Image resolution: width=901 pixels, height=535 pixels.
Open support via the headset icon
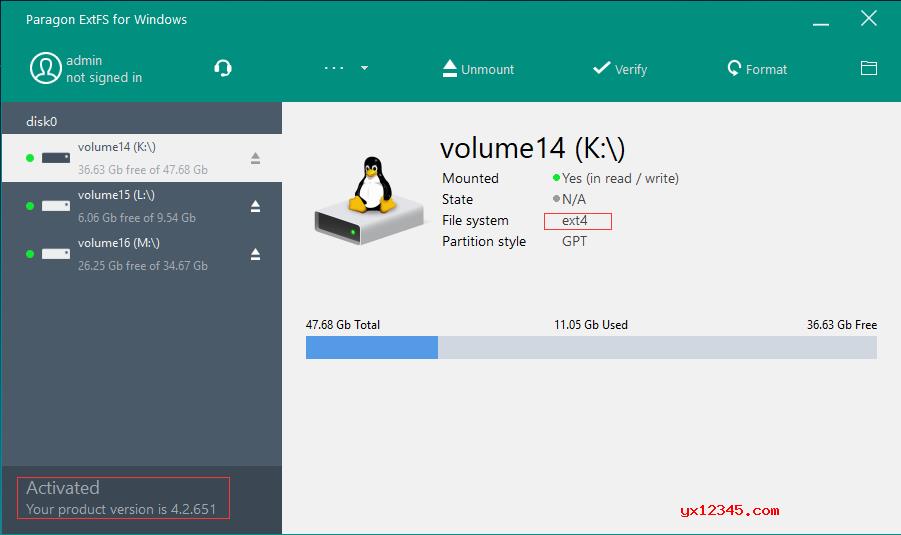tap(222, 68)
